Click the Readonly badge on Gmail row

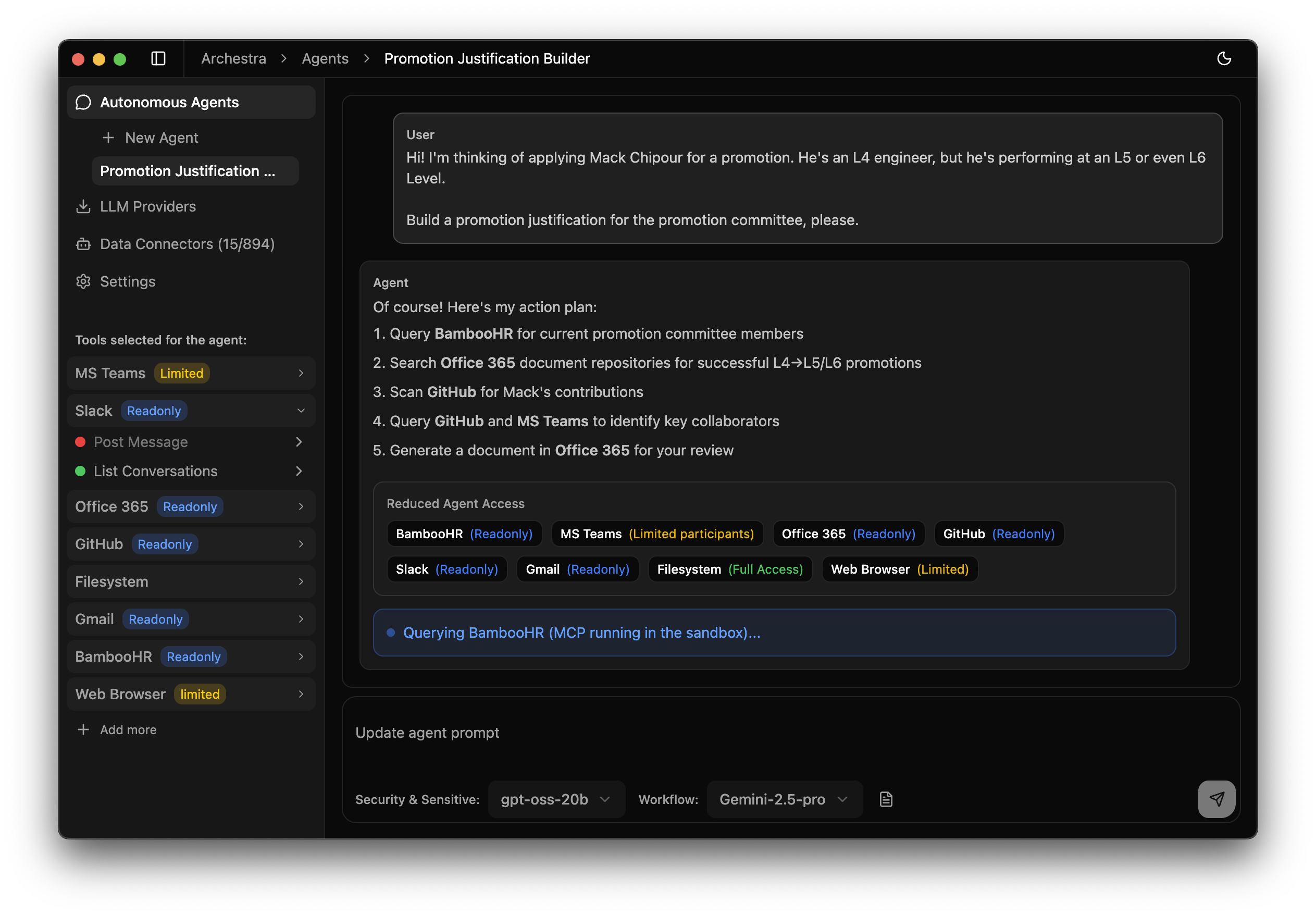155,619
